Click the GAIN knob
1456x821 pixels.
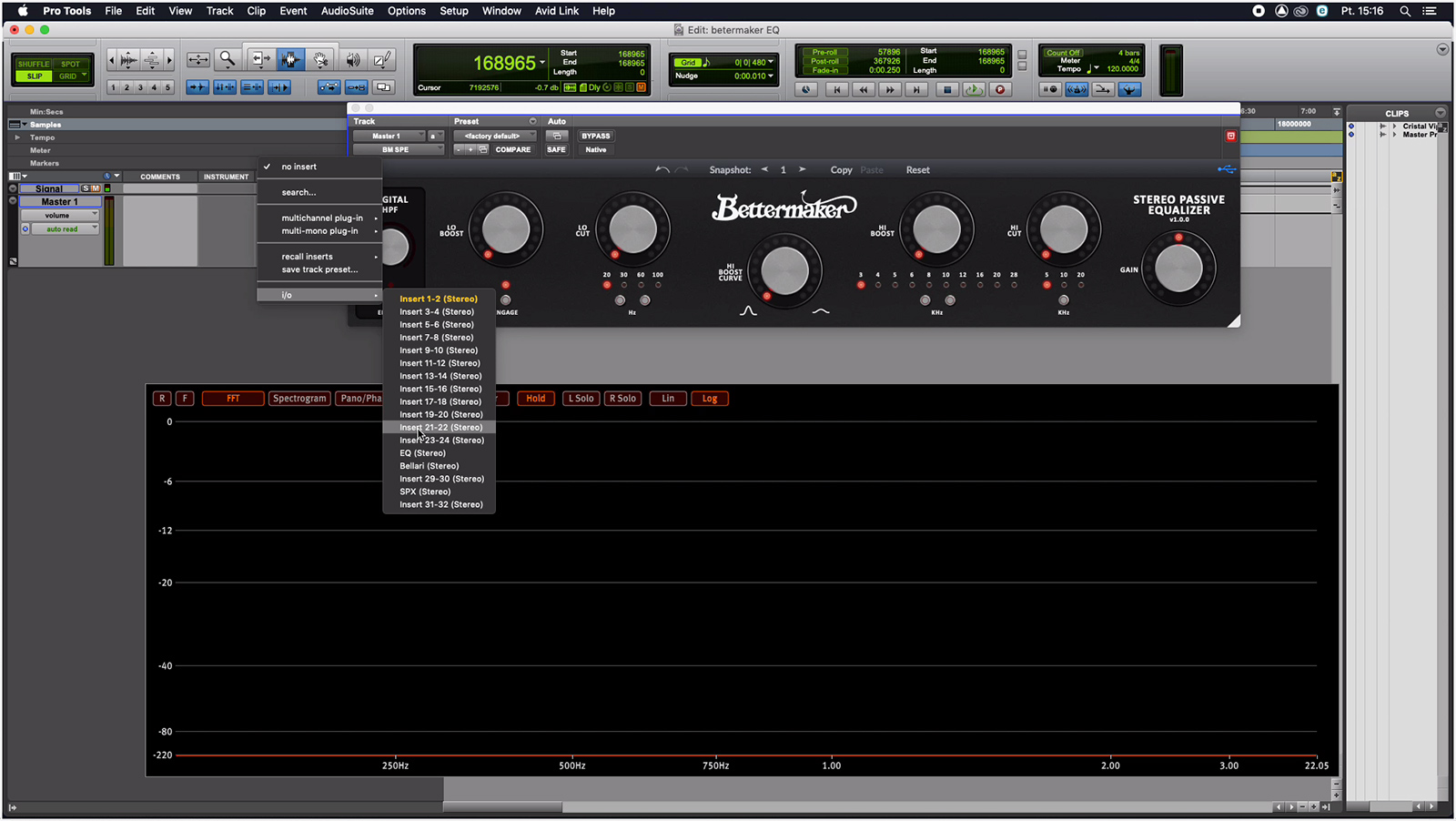tap(1178, 269)
